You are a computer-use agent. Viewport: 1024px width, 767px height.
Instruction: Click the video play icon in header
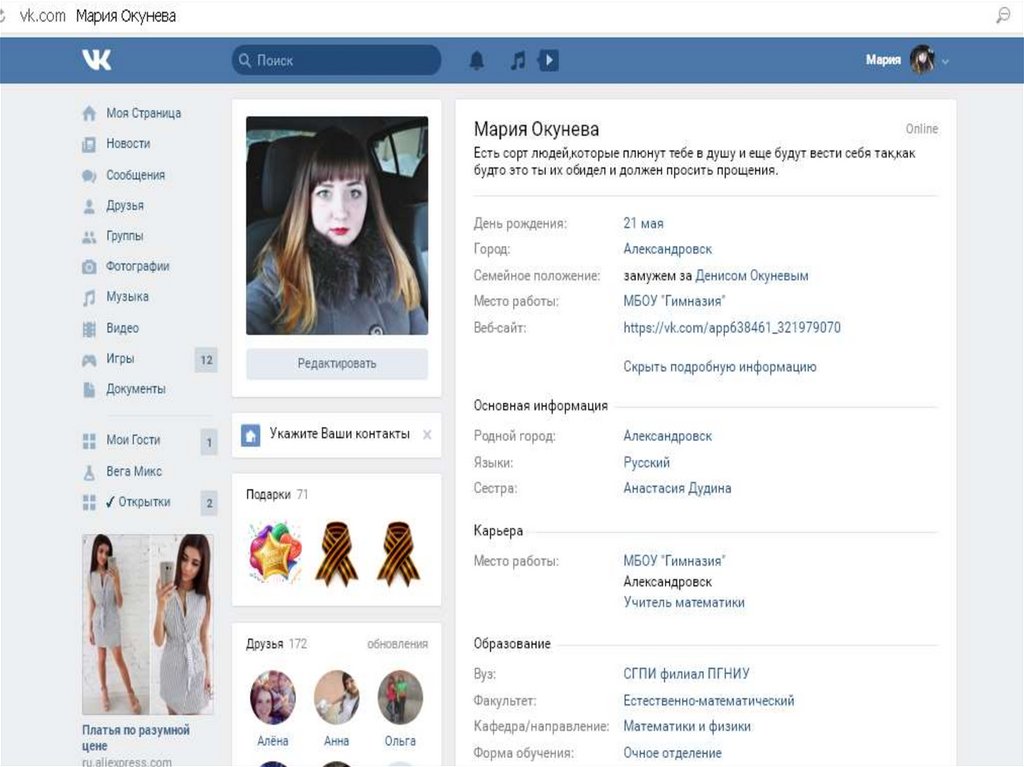(548, 61)
